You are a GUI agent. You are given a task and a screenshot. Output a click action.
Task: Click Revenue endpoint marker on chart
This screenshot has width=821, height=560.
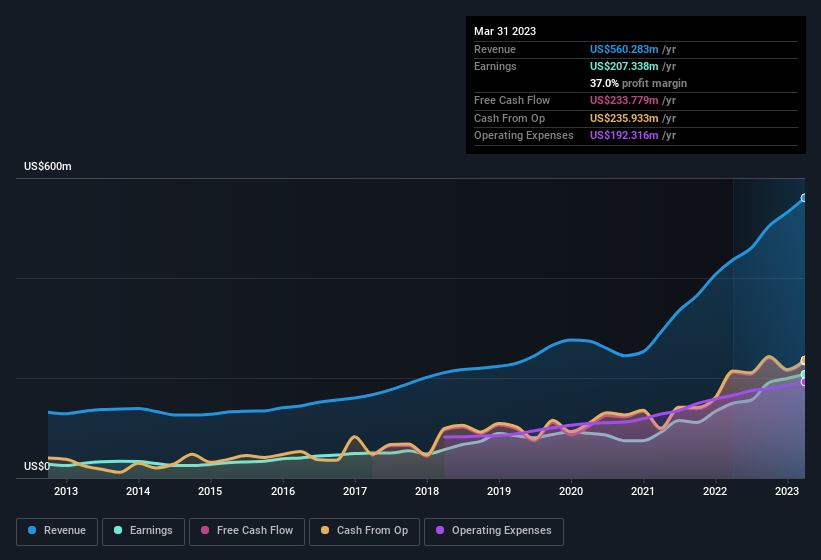(804, 198)
